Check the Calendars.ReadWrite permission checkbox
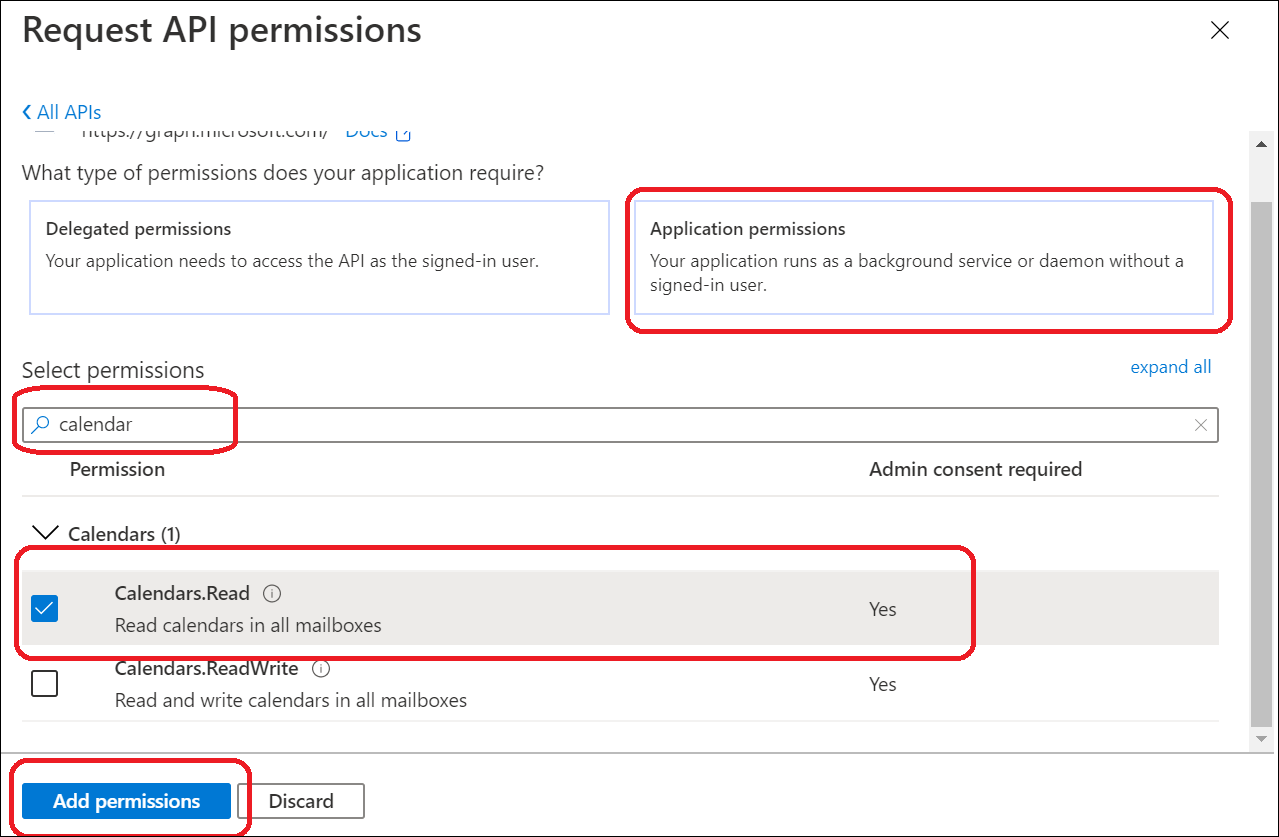The image size is (1279, 837). coord(44,683)
